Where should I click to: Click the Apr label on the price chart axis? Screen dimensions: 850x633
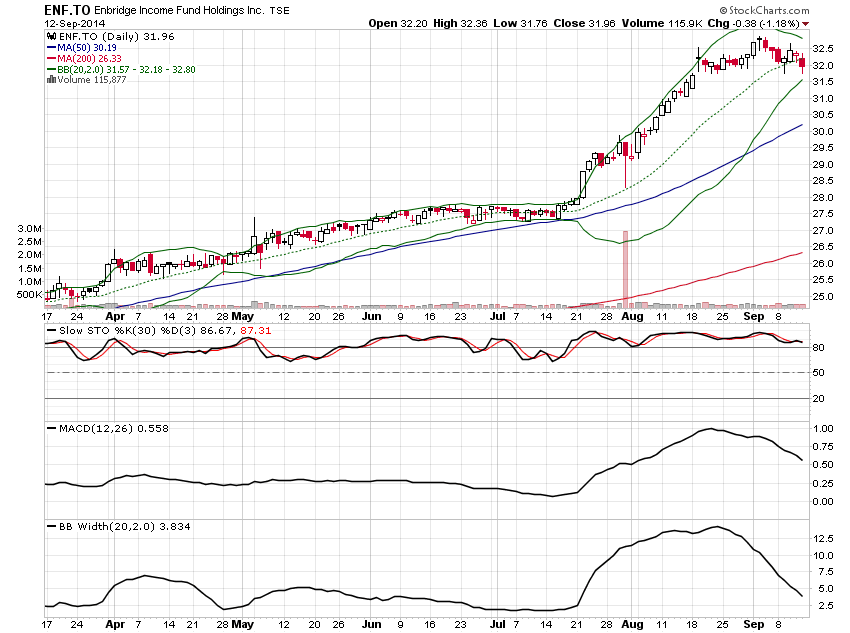click(115, 316)
